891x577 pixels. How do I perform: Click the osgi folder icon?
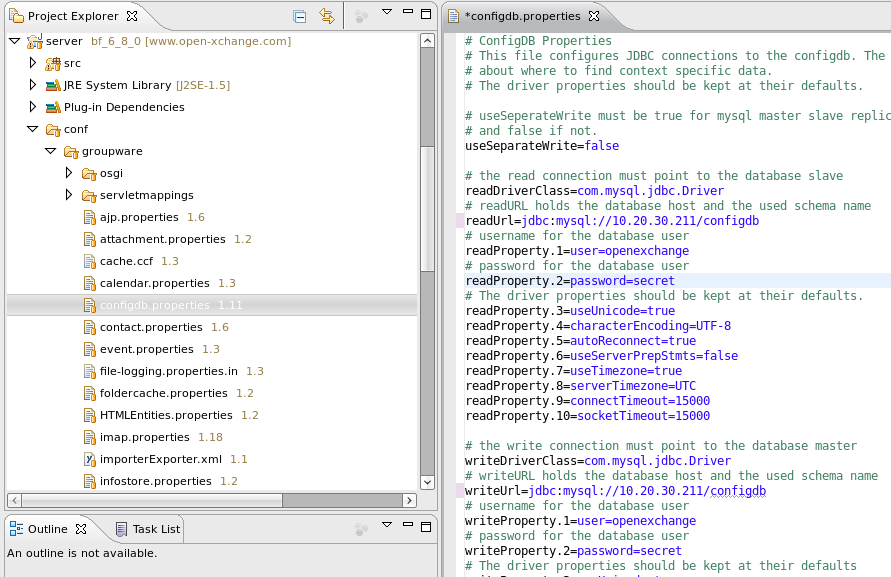[88, 173]
